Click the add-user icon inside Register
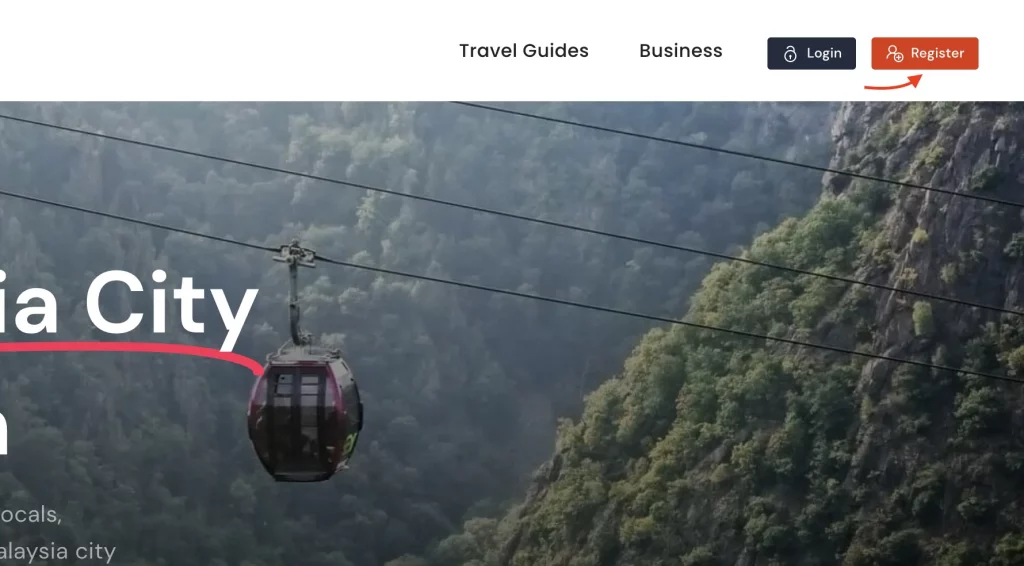The width and height of the screenshot is (1024, 566). [895, 54]
